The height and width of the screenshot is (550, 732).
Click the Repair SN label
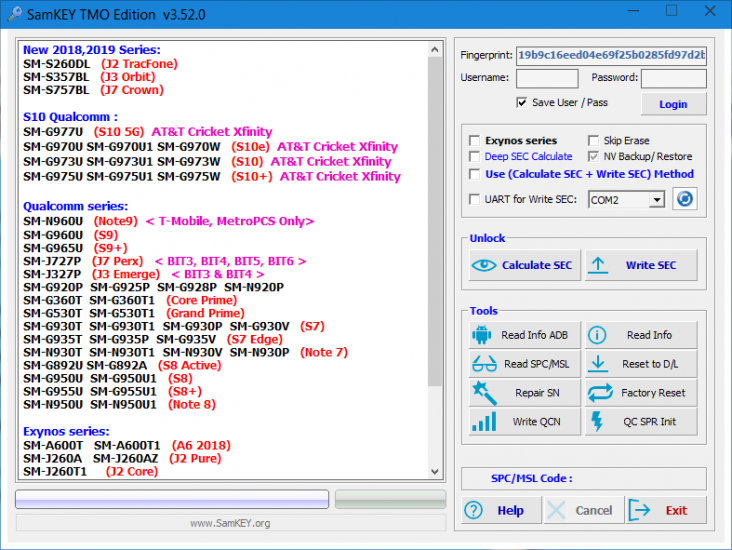pyautogui.click(x=537, y=393)
